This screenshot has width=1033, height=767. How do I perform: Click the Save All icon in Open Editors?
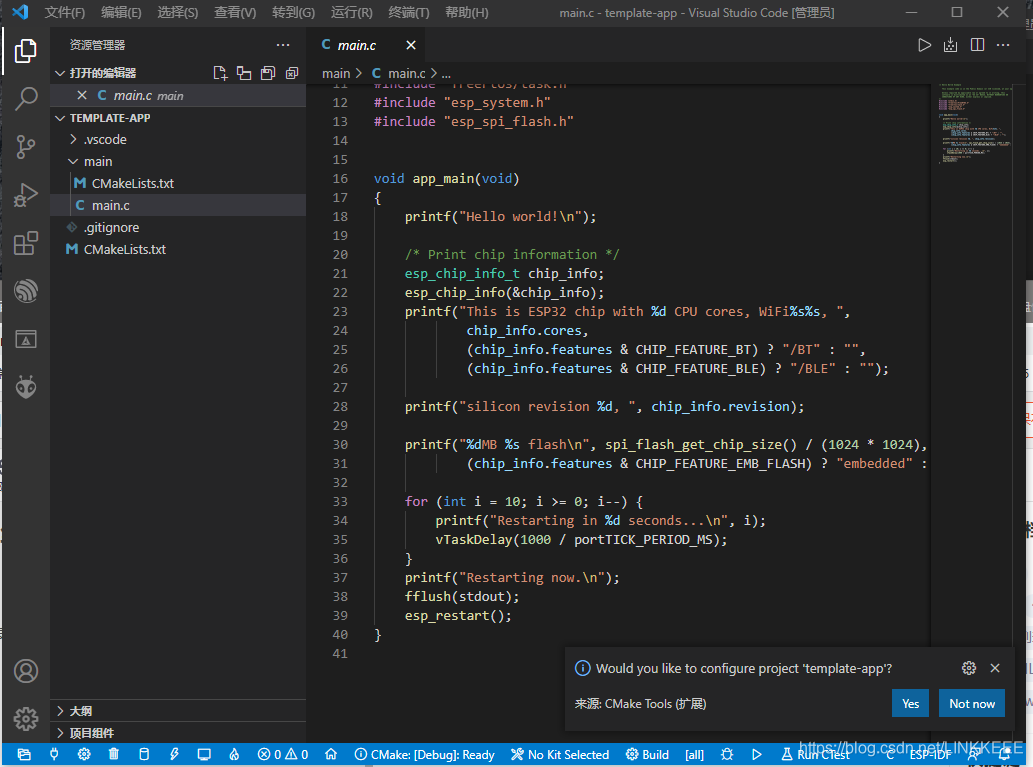[268, 73]
